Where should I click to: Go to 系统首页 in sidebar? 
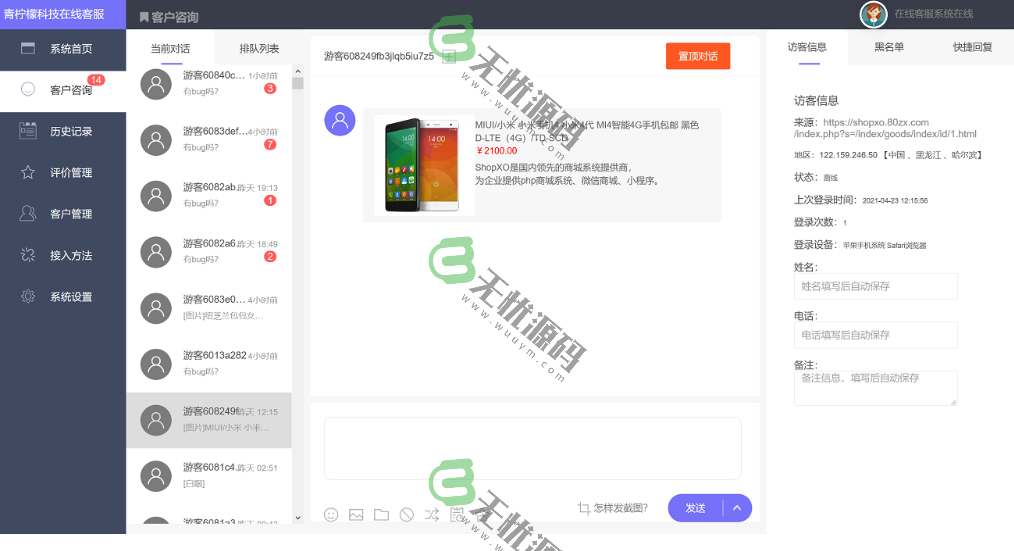(x=63, y=49)
